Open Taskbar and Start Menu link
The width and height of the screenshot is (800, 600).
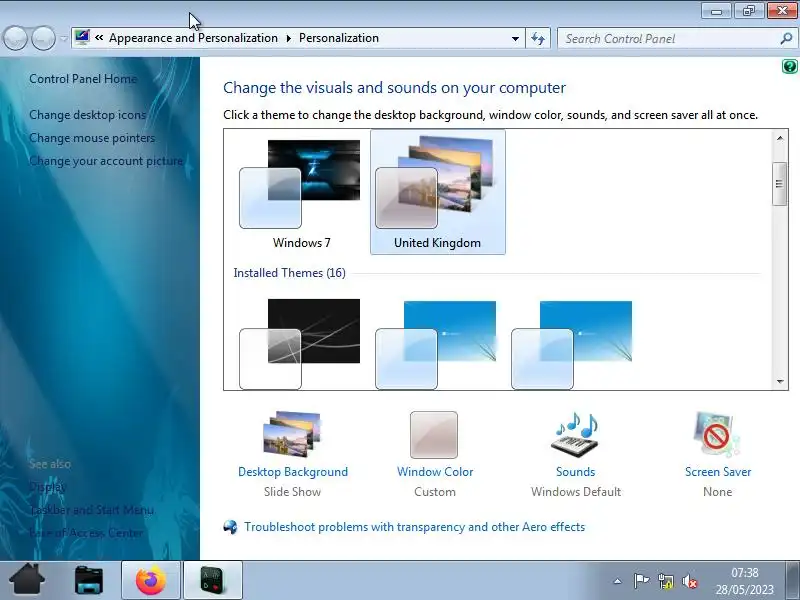pos(92,510)
